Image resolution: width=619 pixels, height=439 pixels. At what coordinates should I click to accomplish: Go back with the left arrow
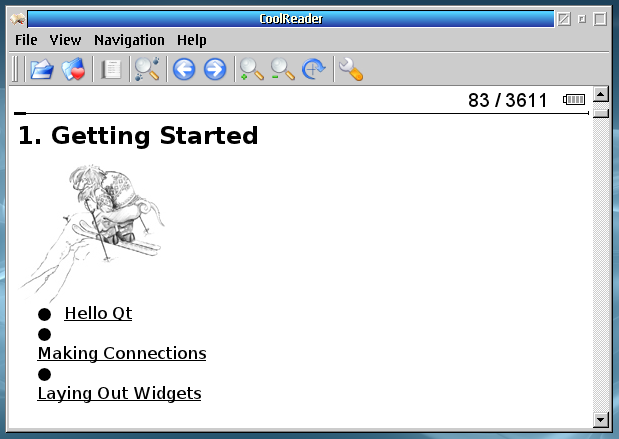point(183,69)
